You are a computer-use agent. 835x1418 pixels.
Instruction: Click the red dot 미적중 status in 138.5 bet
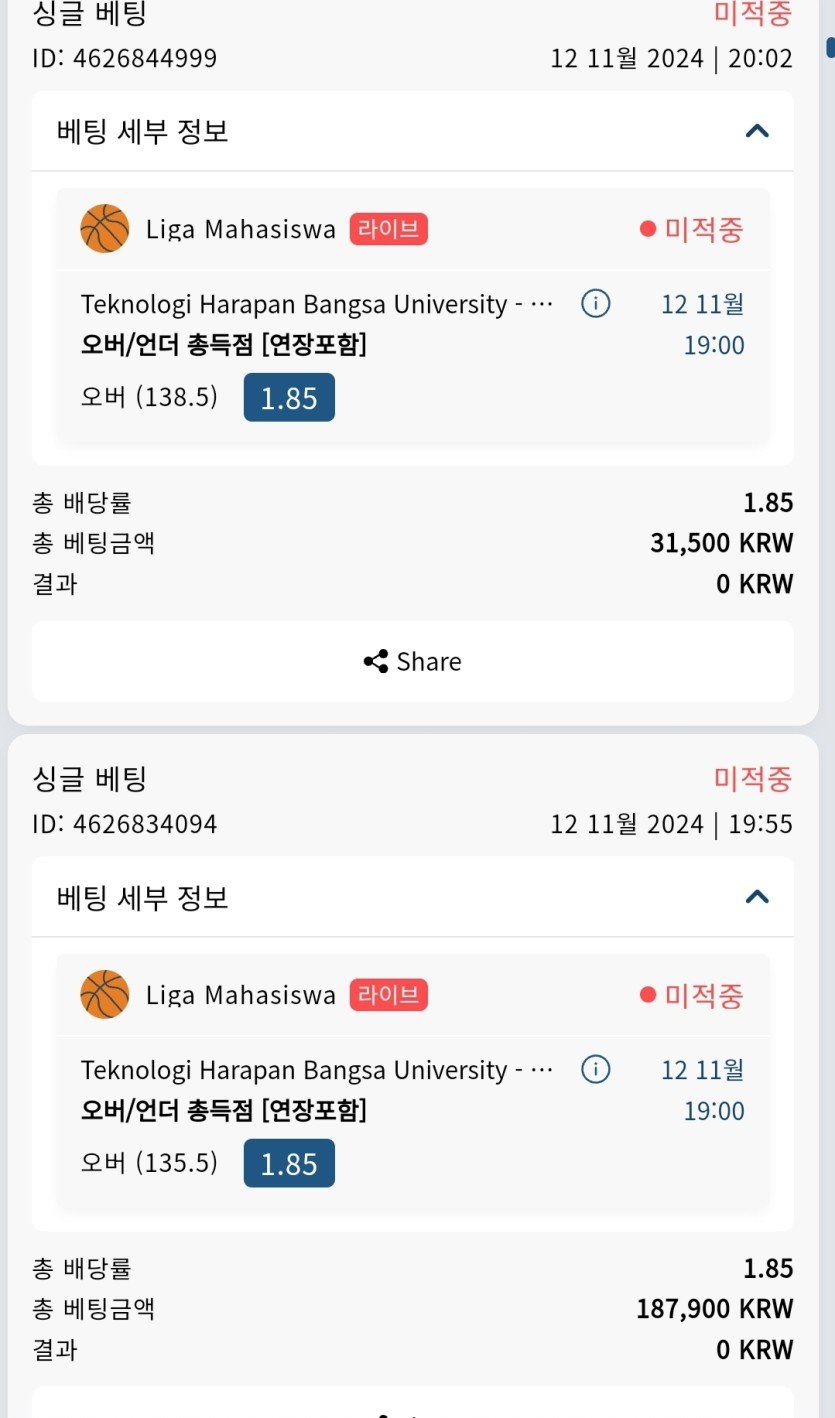coord(692,229)
